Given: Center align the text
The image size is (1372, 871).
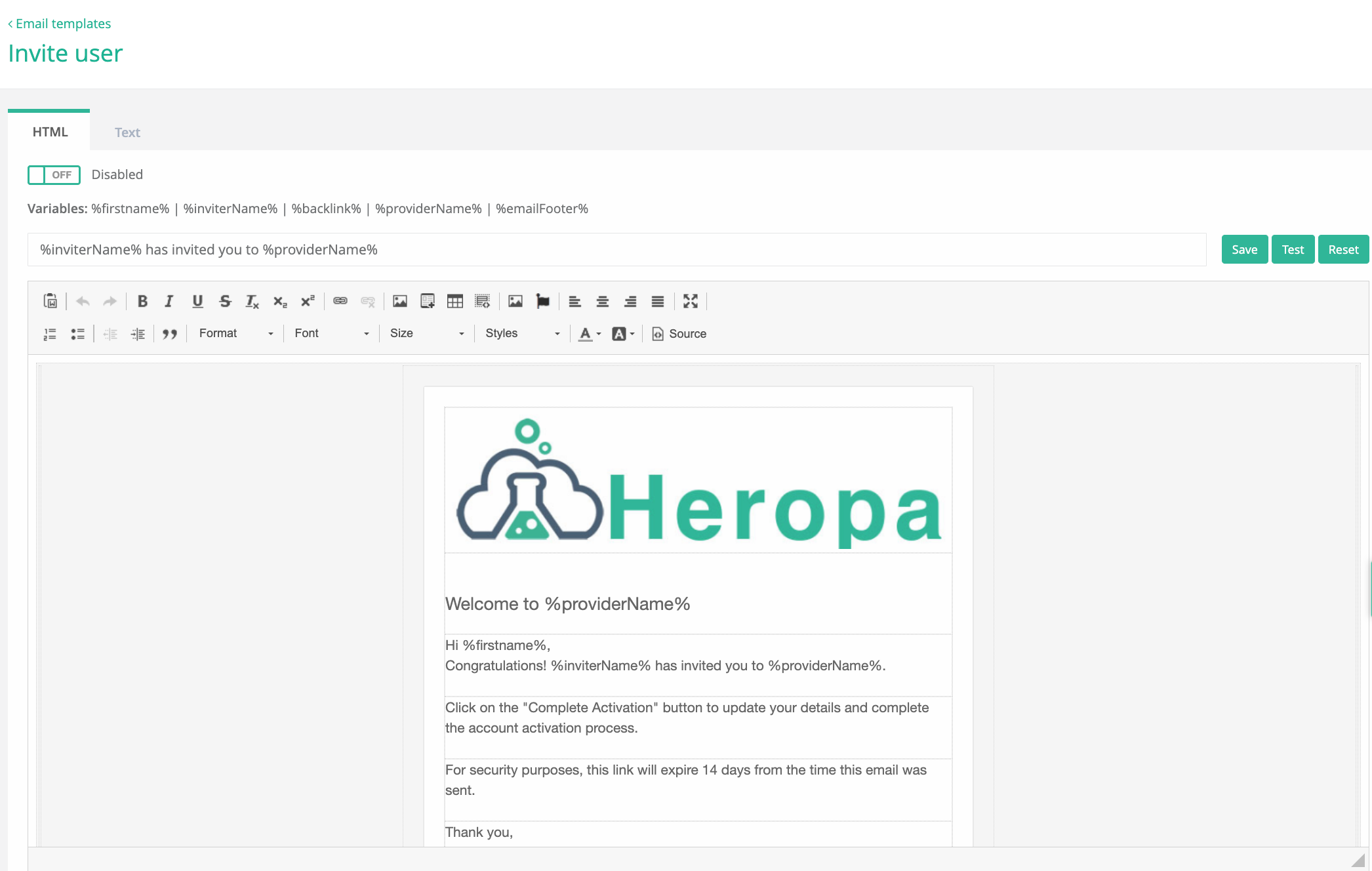Looking at the screenshot, I should tap(603, 301).
